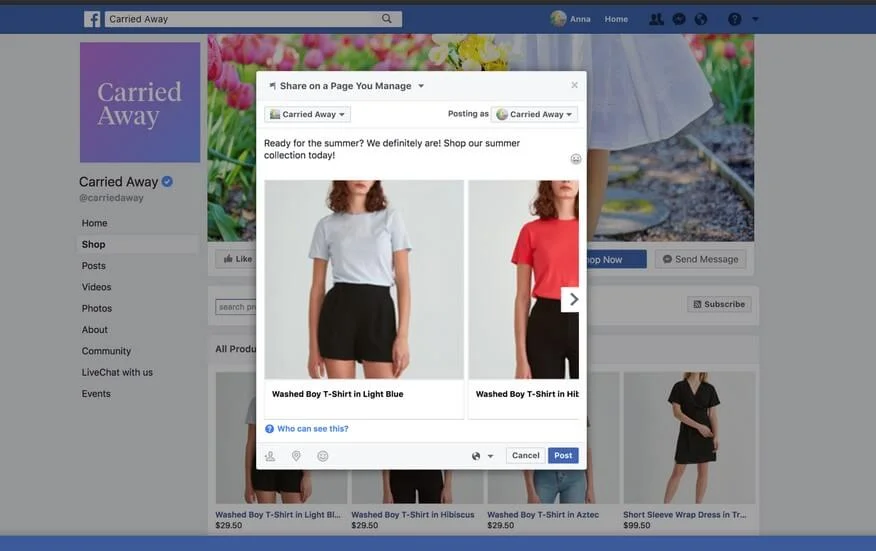Image resolution: width=876 pixels, height=551 pixels.
Task: Insert emoji in post text area
Action: [x=575, y=159]
